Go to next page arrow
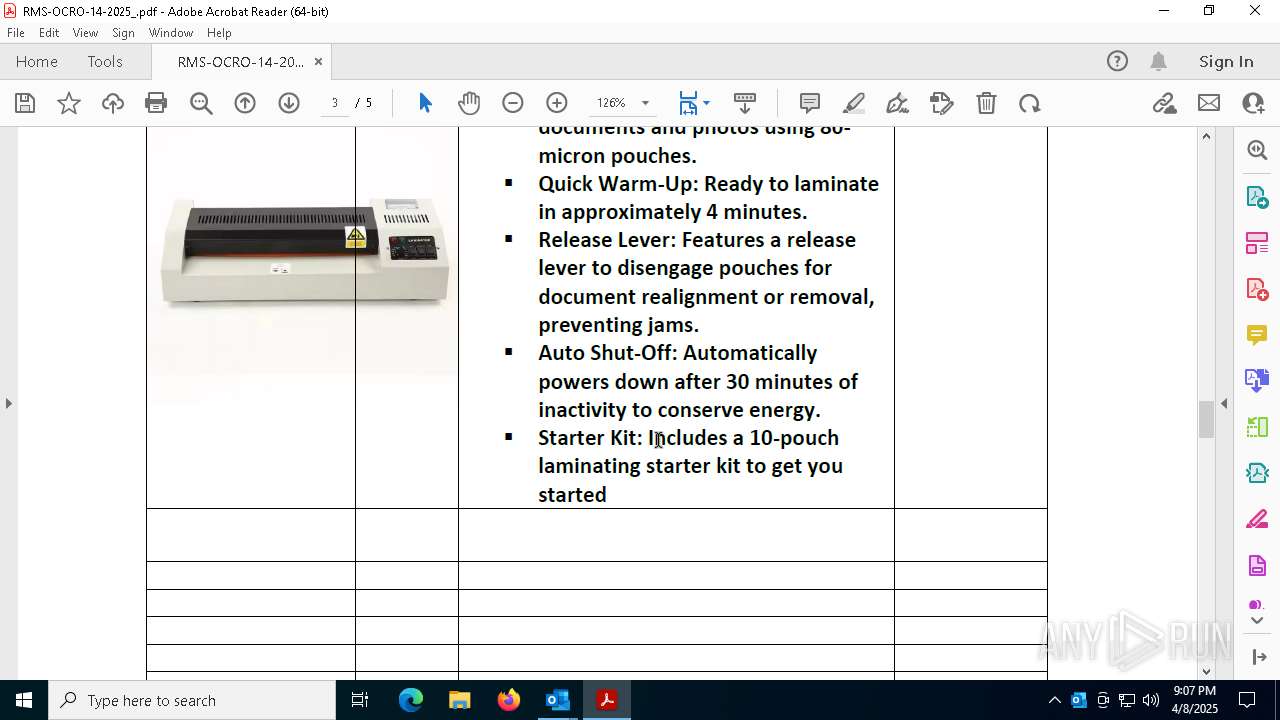 click(x=289, y=103)
